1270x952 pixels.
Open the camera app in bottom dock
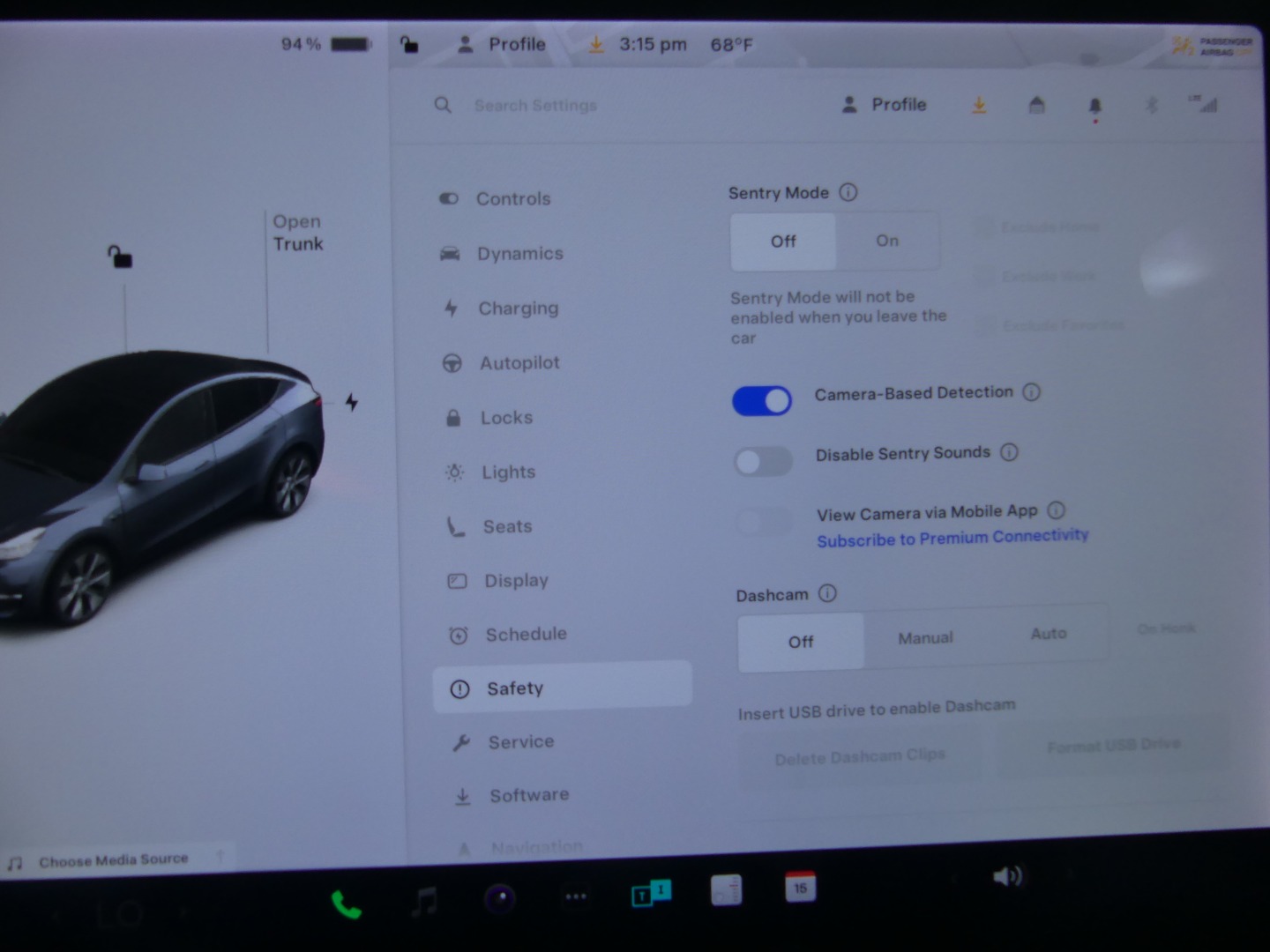coord(500,898)
